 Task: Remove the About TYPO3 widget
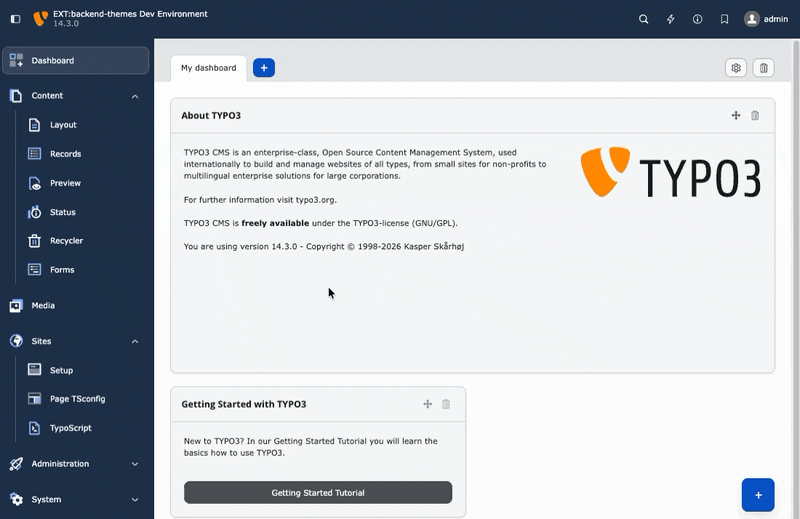(x=755, y=115)
